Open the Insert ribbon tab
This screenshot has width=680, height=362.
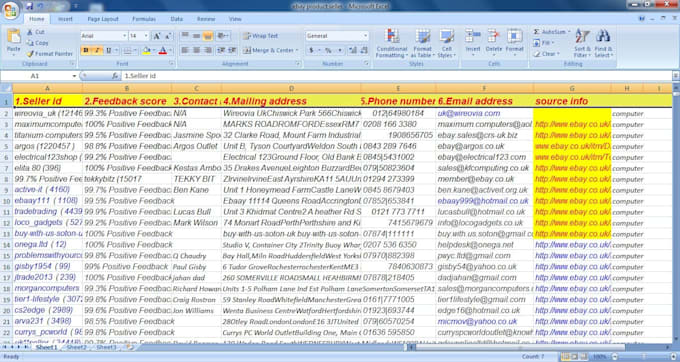(65, 19)
